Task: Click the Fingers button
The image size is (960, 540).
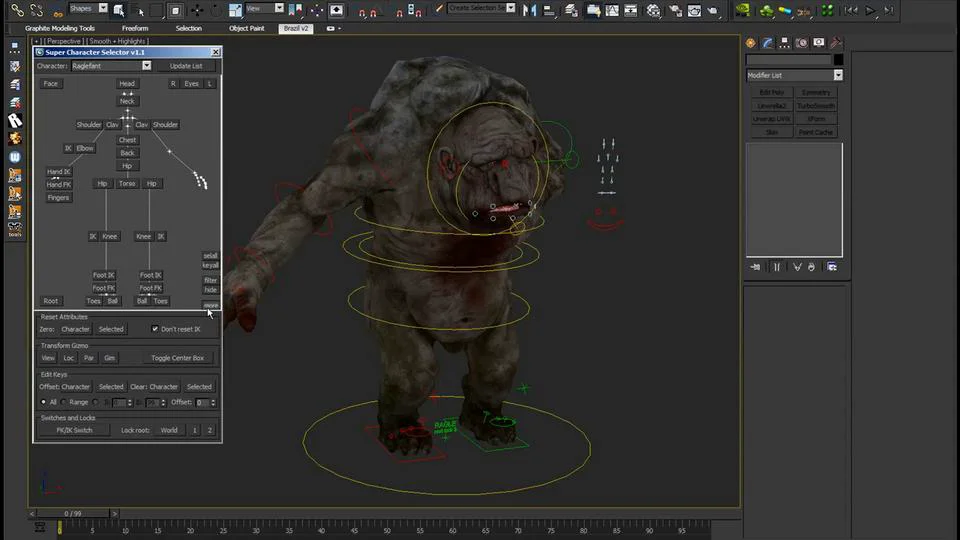Action: click(x=58, y=197)
